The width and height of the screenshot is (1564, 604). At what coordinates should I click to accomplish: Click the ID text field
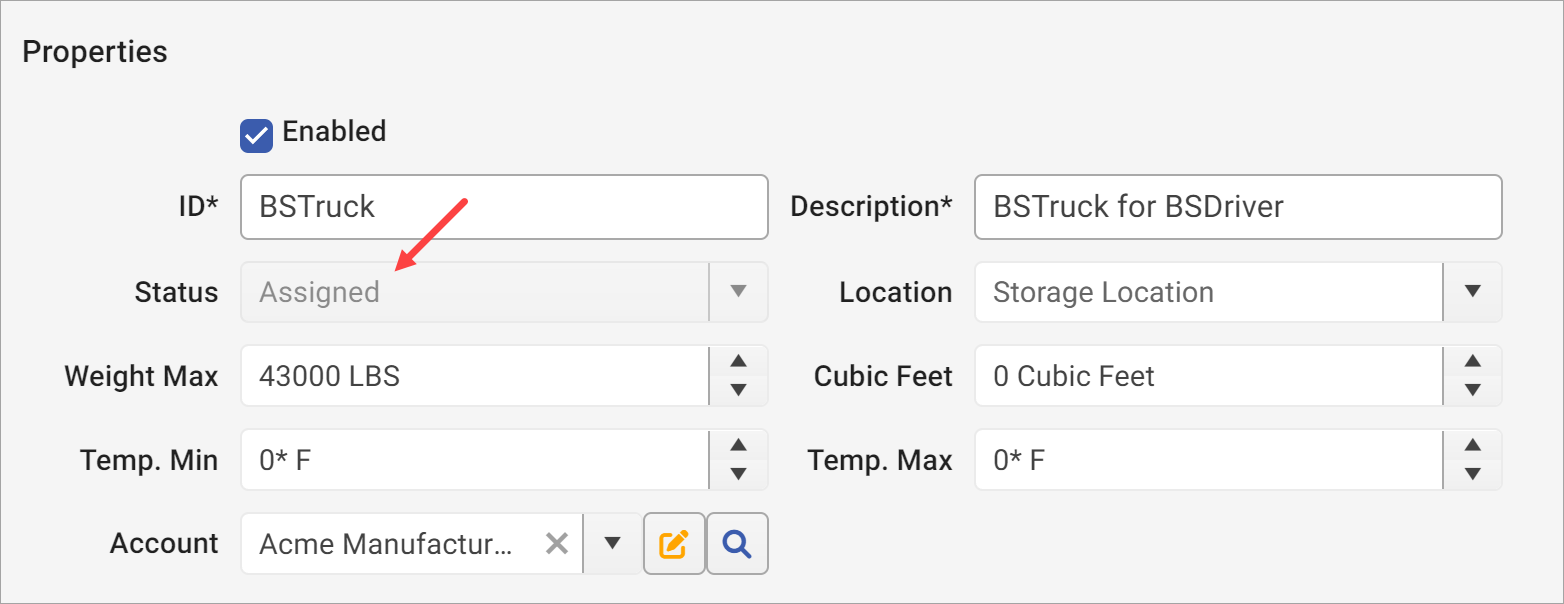pyautogui.click(x=503, y=207)
